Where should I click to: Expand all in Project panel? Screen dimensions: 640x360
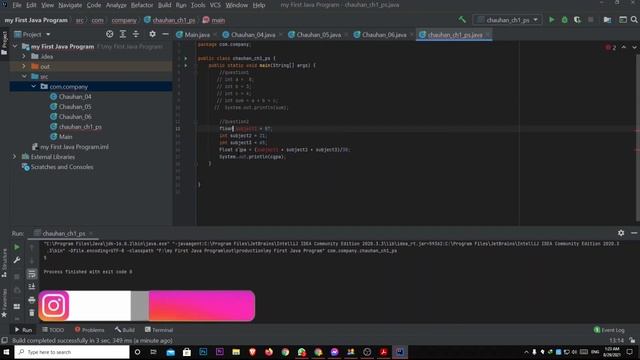122,34
